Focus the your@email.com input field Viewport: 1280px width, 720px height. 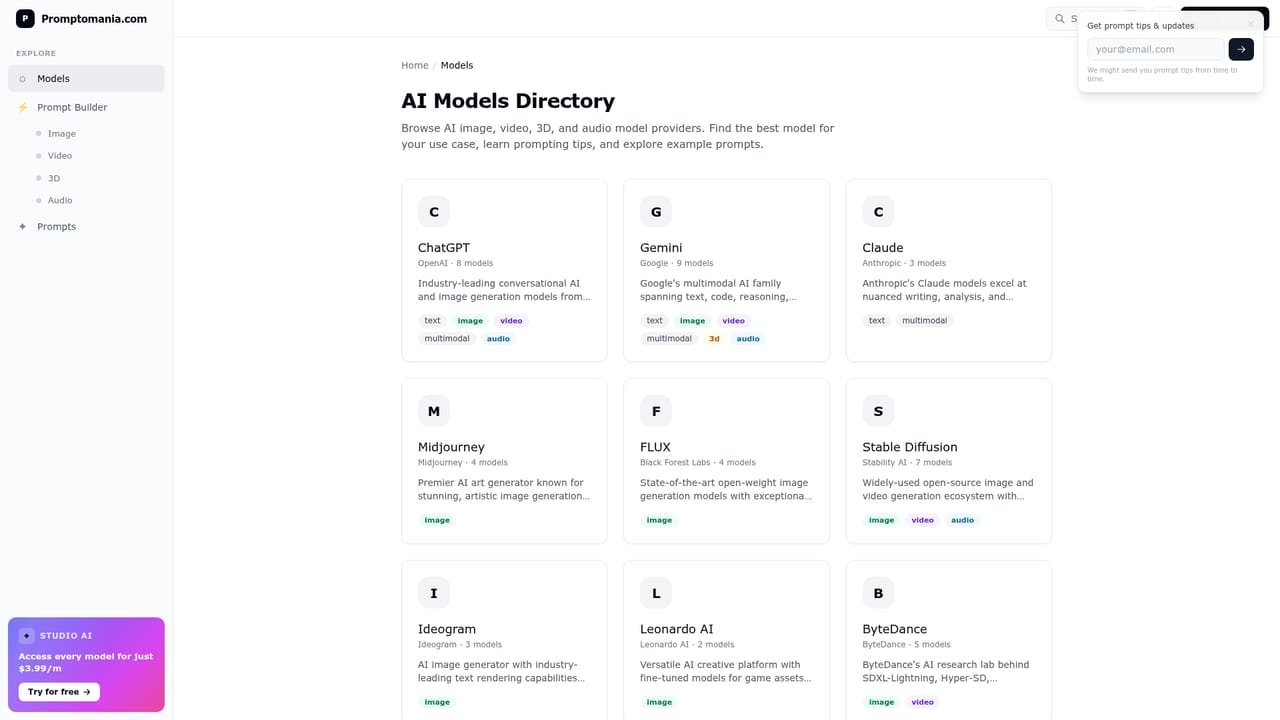1155,49
